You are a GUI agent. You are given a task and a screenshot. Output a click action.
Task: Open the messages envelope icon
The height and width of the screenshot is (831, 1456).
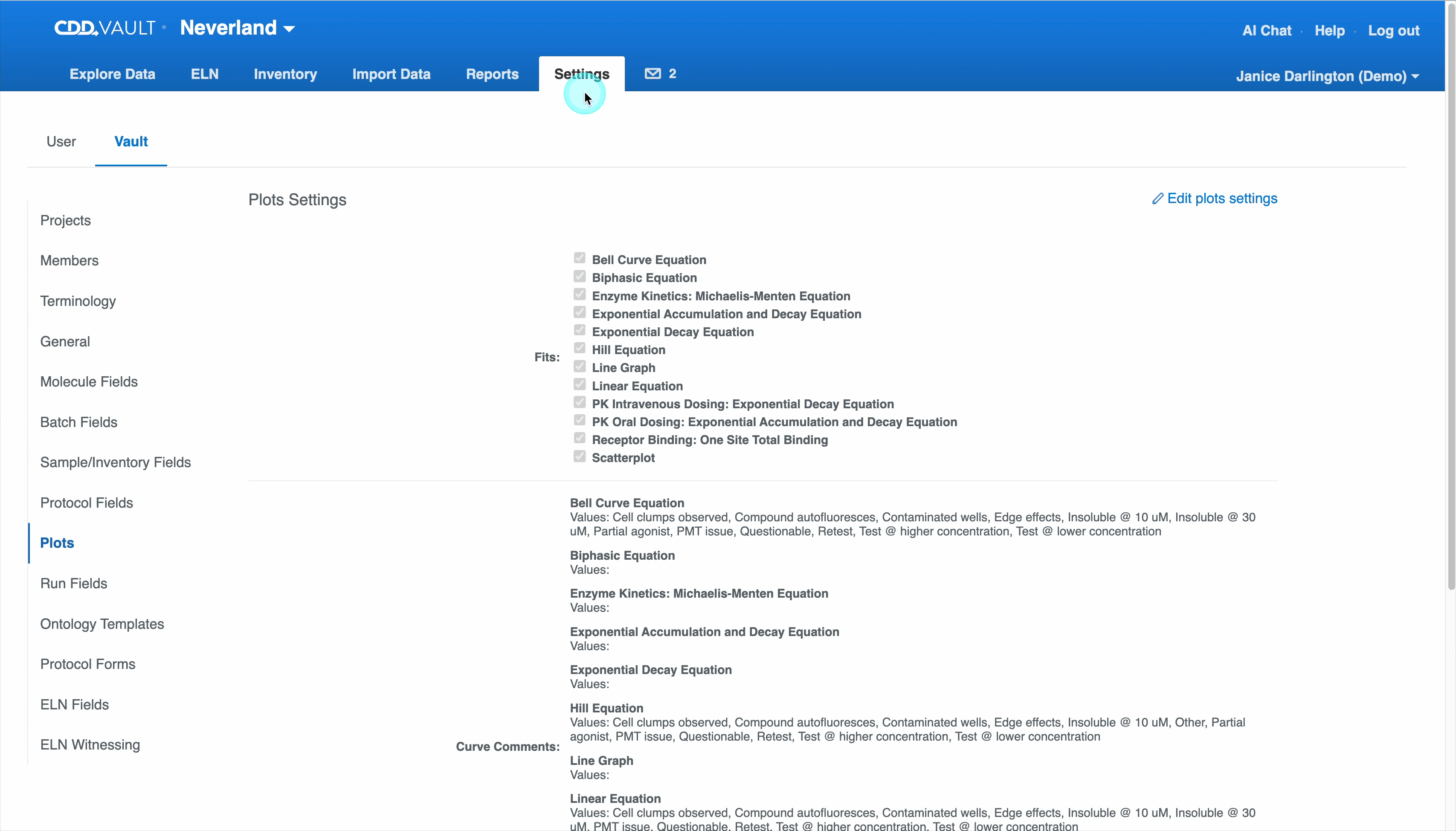point(653,74)
